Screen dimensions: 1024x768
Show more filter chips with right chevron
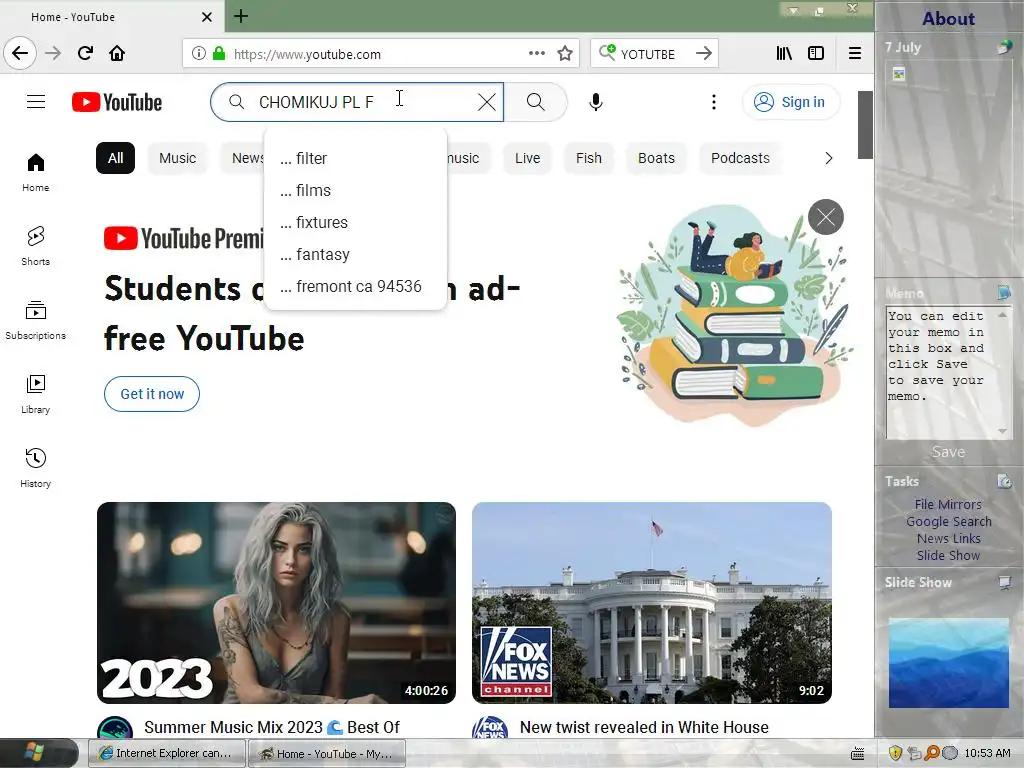pyautogui.click(x=828, y=158)
